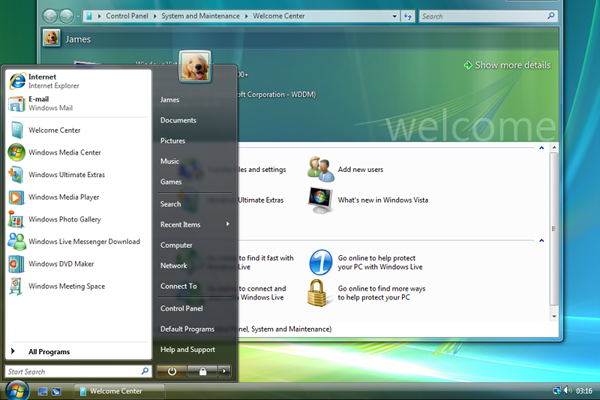Screen dimensions: 600x400
Task: Expand All Programs list
Action: [x=50, y=352]
